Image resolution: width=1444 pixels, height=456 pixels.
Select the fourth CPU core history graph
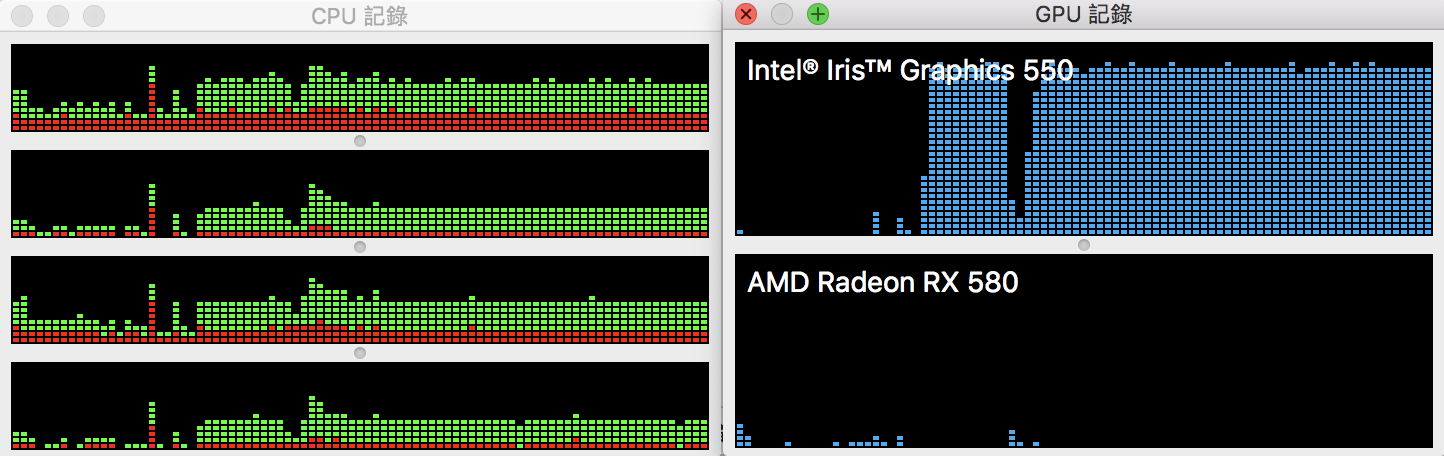pos(360,406)
